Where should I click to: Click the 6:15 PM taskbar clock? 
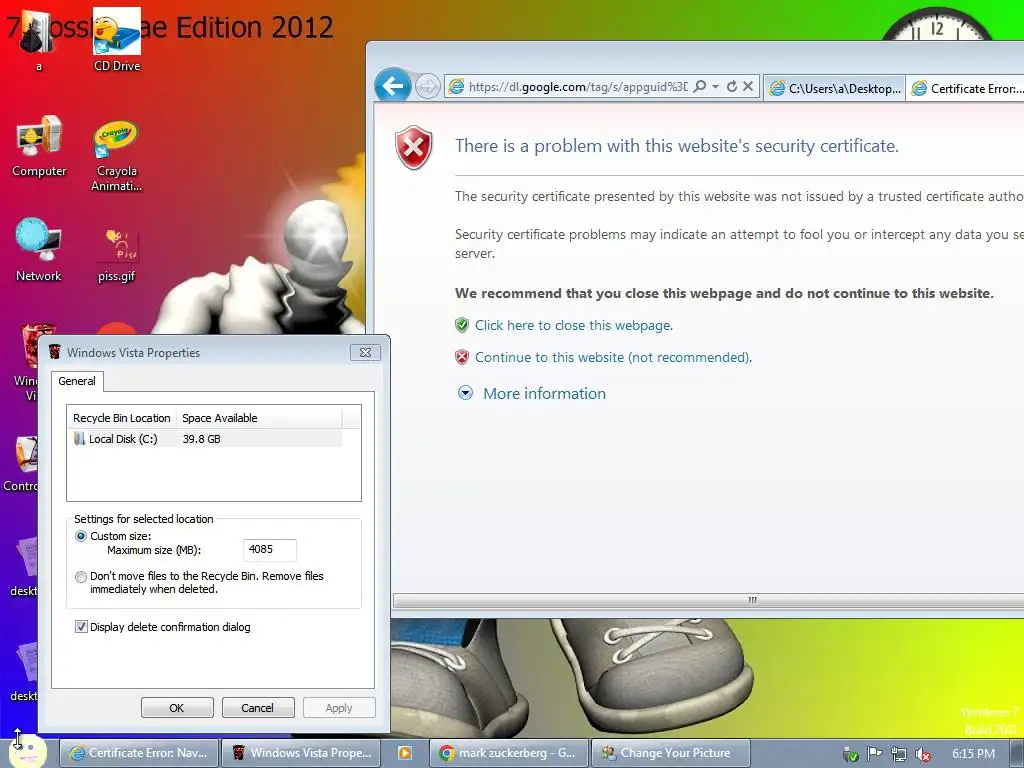pos(973,754)
